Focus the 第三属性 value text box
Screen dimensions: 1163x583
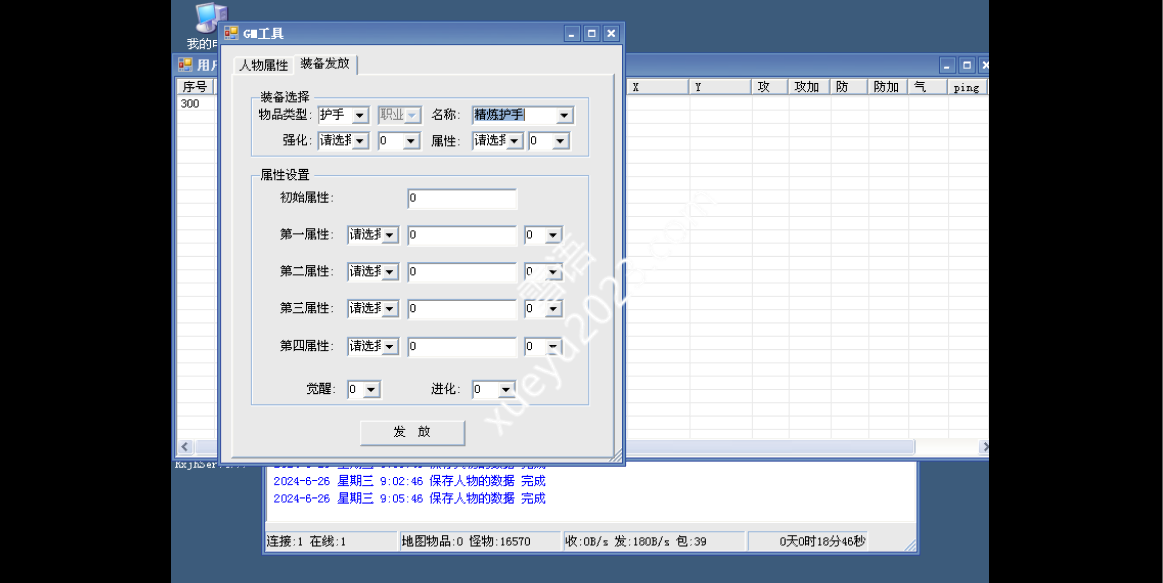(x=461, y=309)
